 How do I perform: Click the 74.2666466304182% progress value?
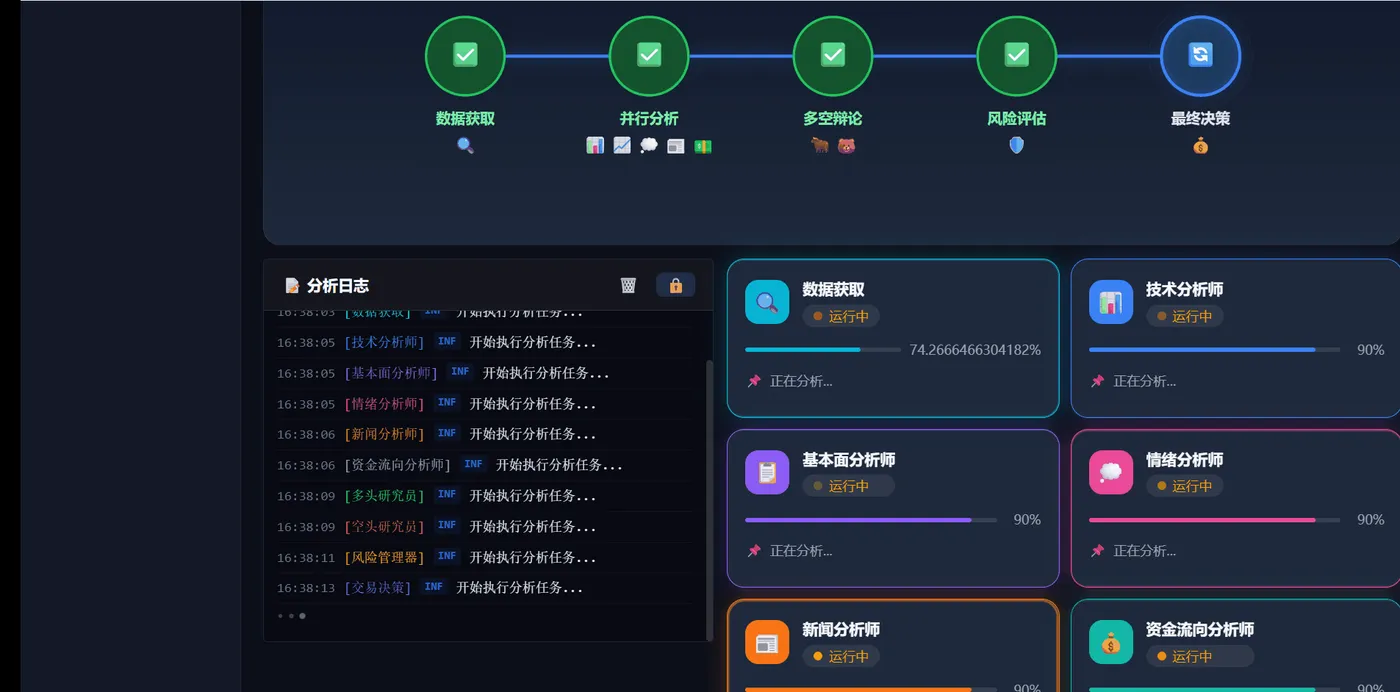975,350
